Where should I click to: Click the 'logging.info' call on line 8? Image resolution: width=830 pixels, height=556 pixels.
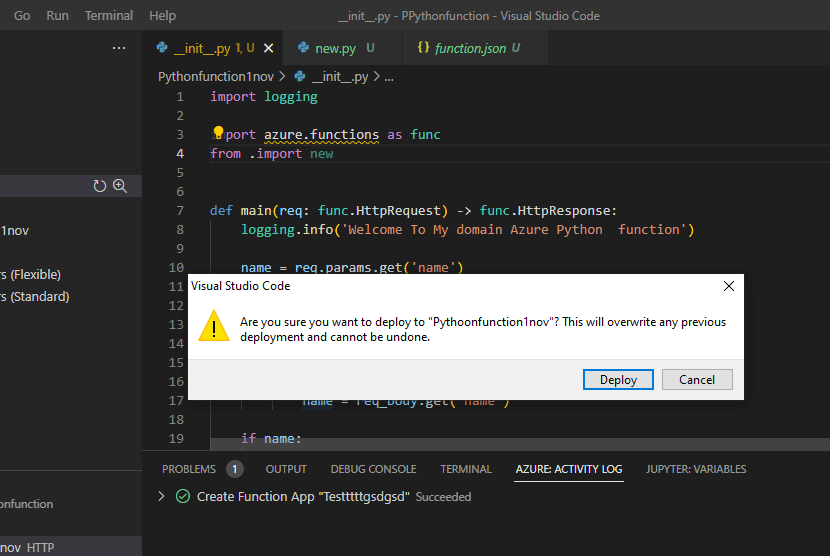click(287, 229)
